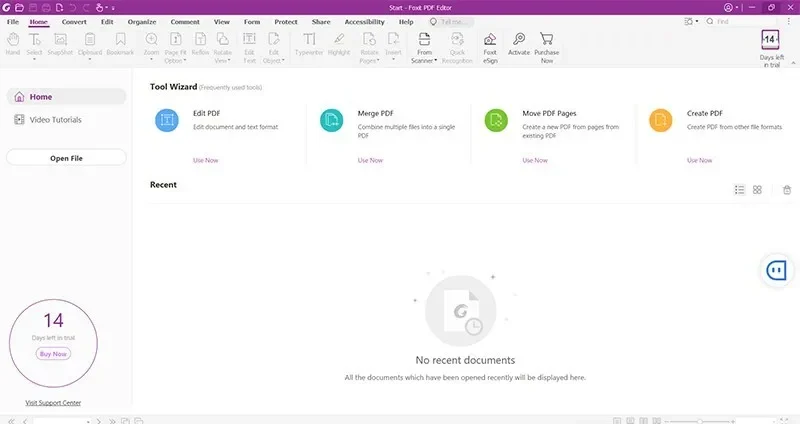Image resolution: width=800 pixels, height=424 pixels.
Task: Click the new blank PDF icon in title bar
Action: click(x=59, y=8)
